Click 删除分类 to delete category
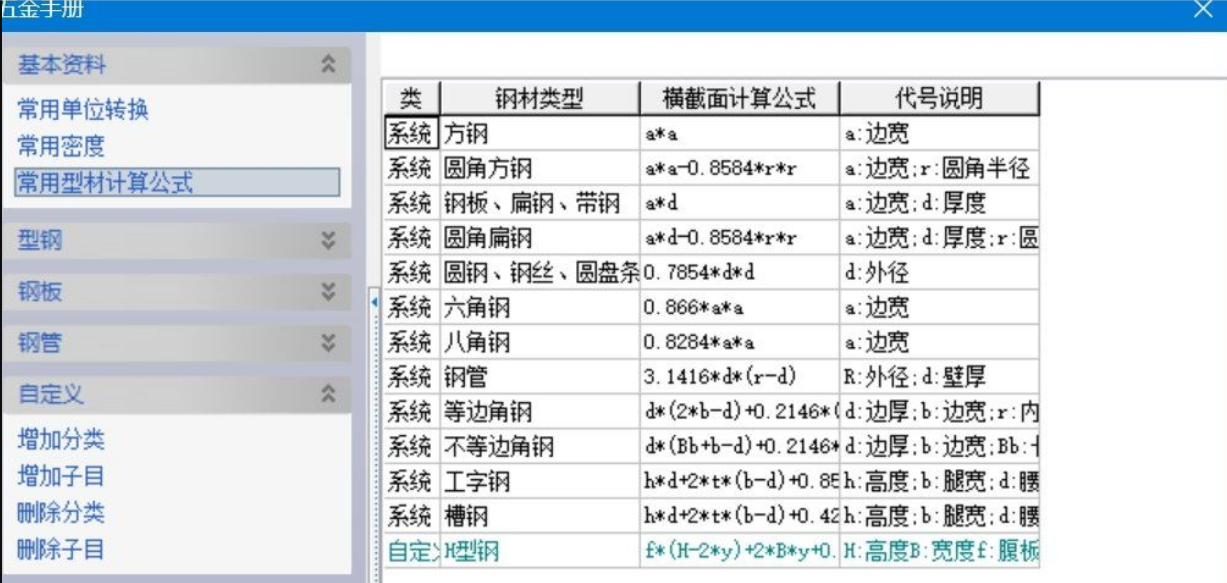 [61, 513]
